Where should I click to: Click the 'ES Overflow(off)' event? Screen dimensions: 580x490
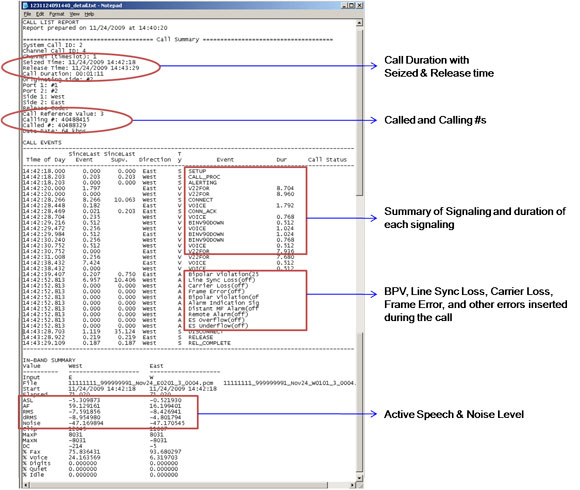pyautogui.click(x=216, y=320)
